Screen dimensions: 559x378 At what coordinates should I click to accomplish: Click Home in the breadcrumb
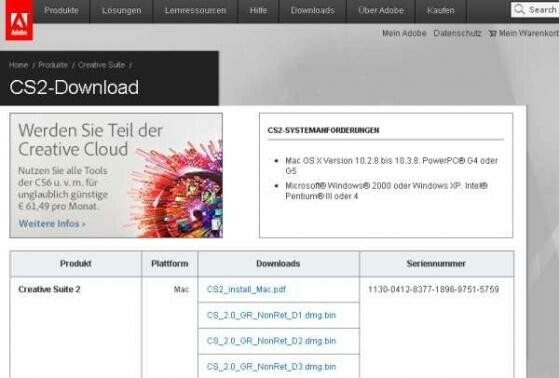coord(19,65)
